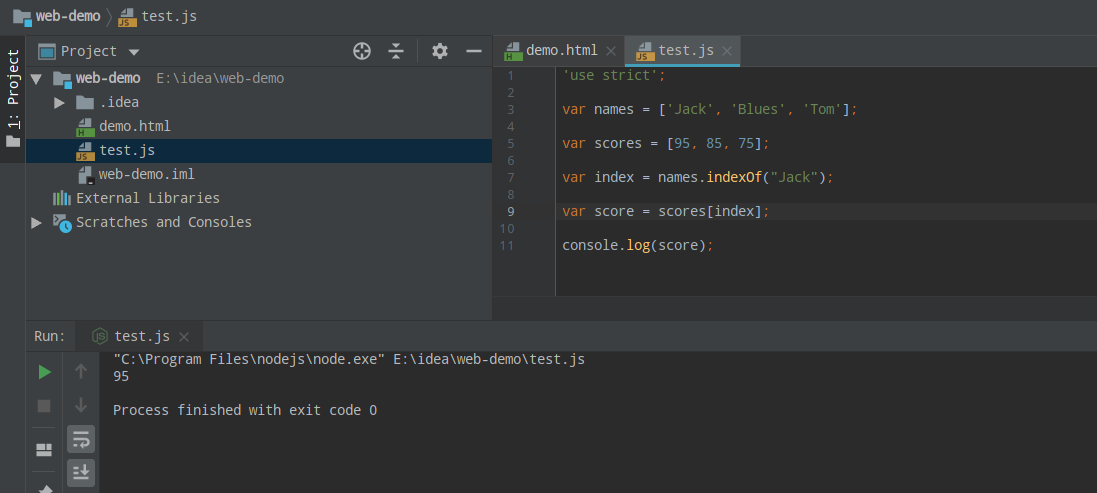This screenshot has height=493, width=1097.
Task: Click the Run: panel label
Action: (50, 336)
